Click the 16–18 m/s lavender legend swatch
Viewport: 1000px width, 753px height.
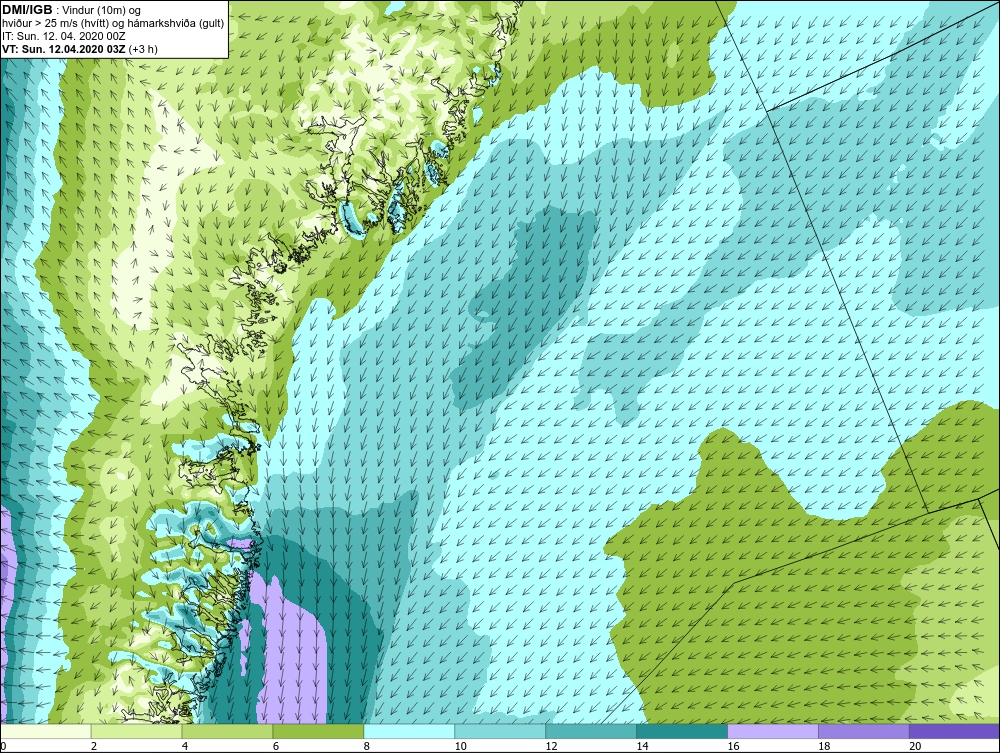[x=773, y=731]
